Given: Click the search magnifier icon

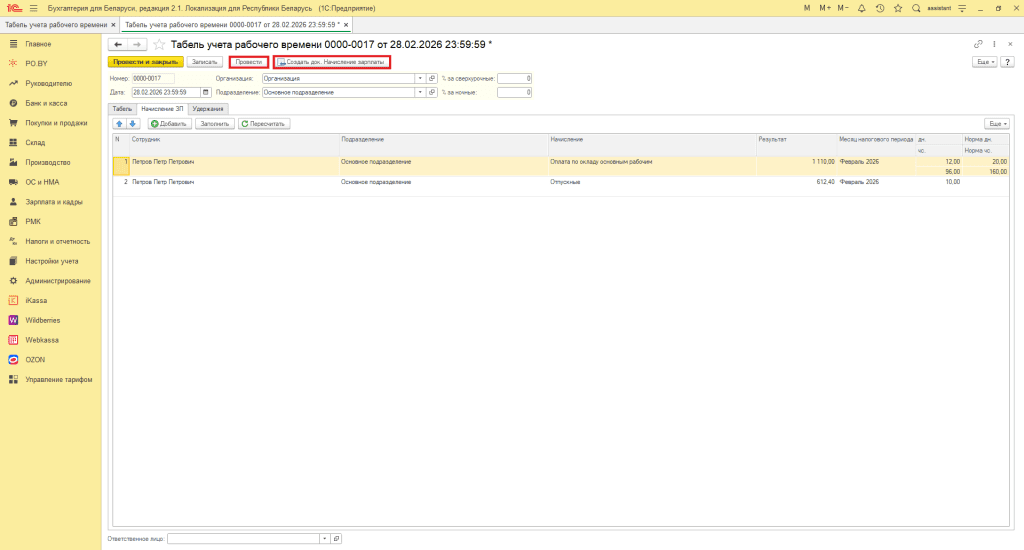Looking at the screenshot, I should [x=915, y=8].
